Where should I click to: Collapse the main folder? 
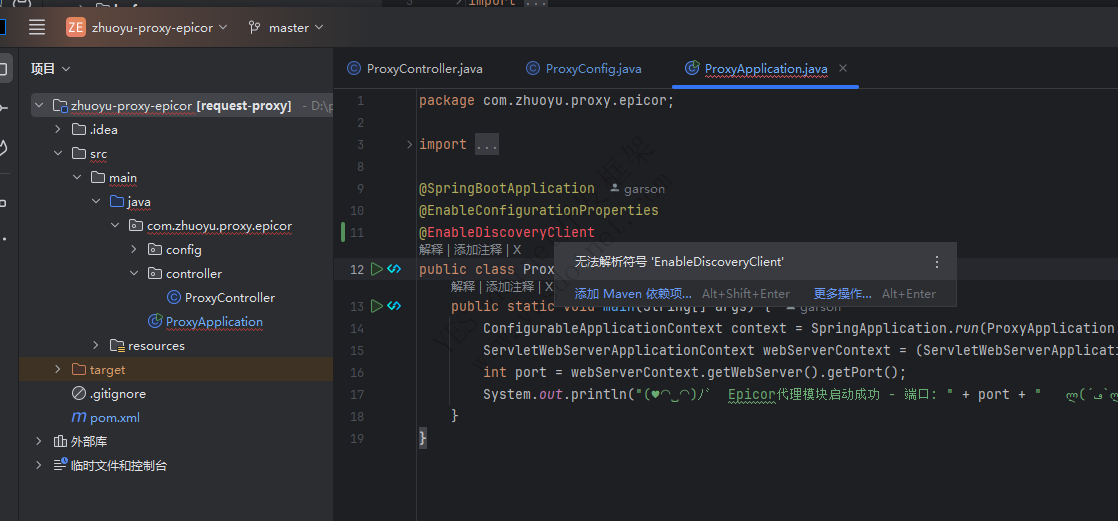click(x=77, y=177)
